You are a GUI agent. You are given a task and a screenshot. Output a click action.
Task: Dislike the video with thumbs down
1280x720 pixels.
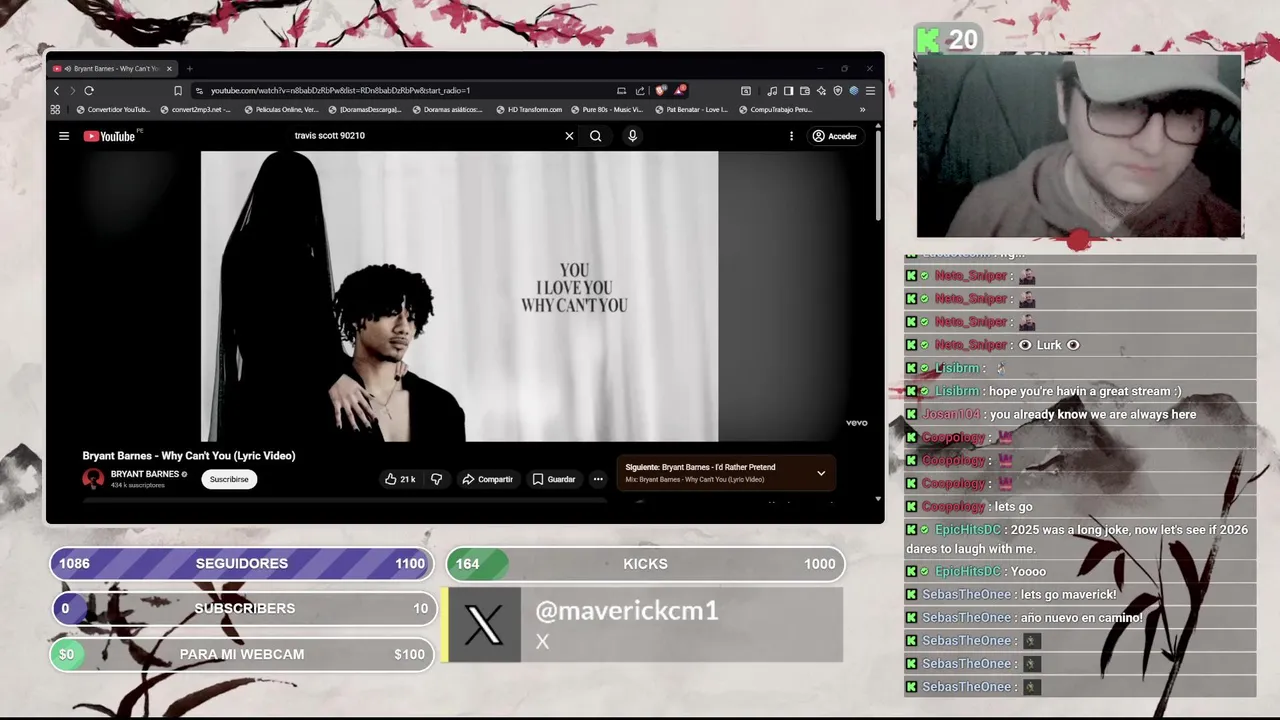coord(436,479)
